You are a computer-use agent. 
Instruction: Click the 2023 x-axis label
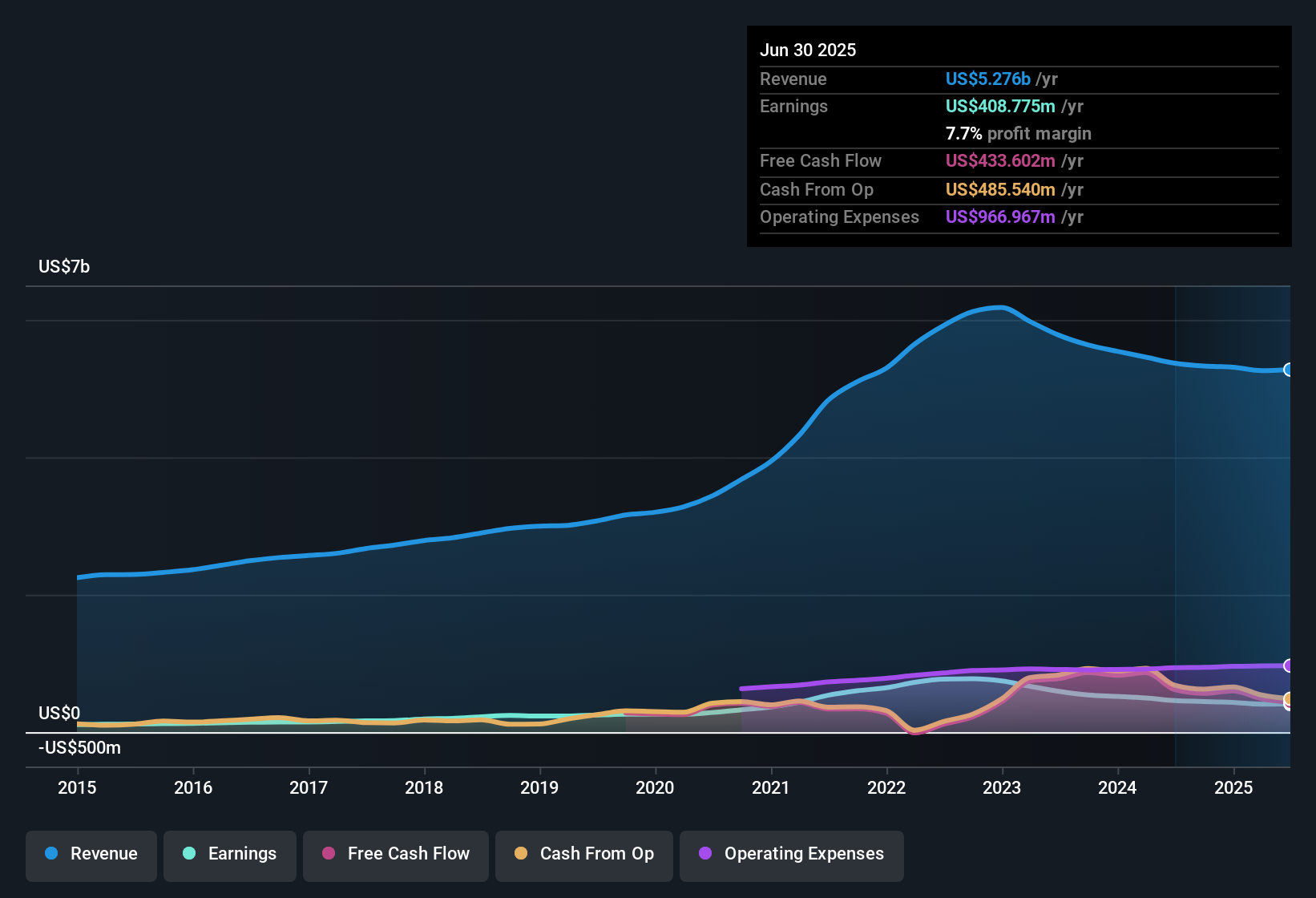click(1002, 788)
